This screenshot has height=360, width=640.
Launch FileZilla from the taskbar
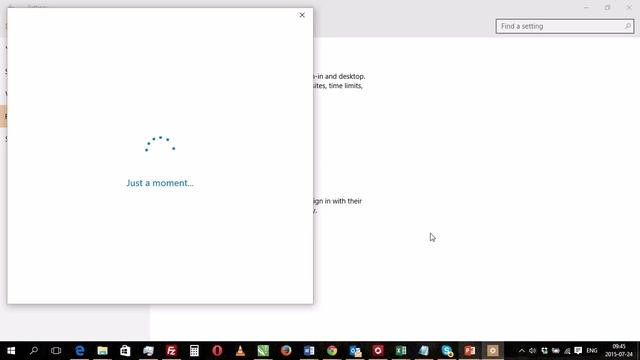[x=171, y=351]
